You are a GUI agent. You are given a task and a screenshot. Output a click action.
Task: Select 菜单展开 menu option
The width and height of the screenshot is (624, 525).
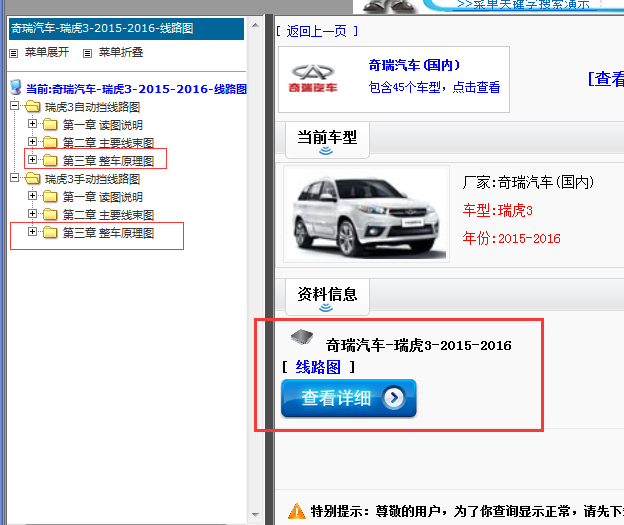pos(47,52)
